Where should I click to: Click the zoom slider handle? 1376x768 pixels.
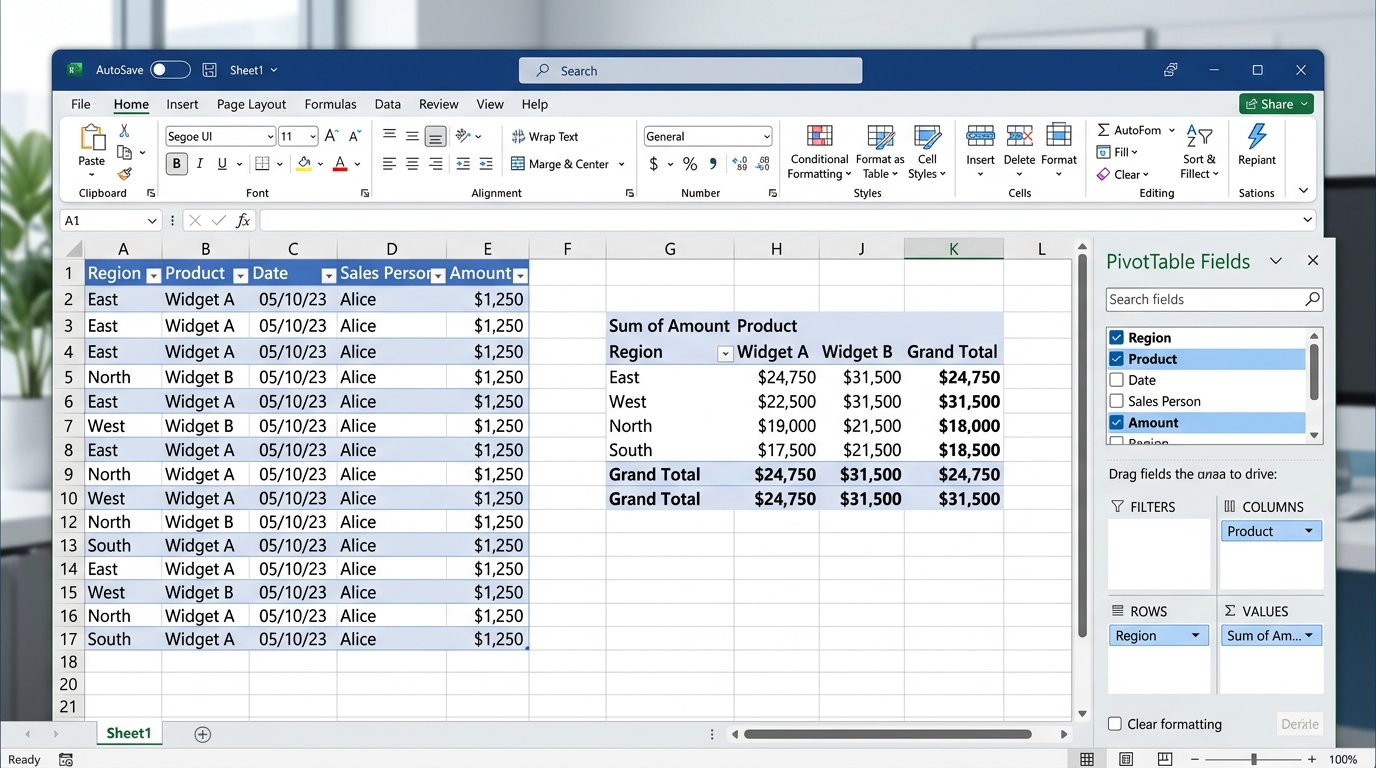click(x=1254, y=760)
